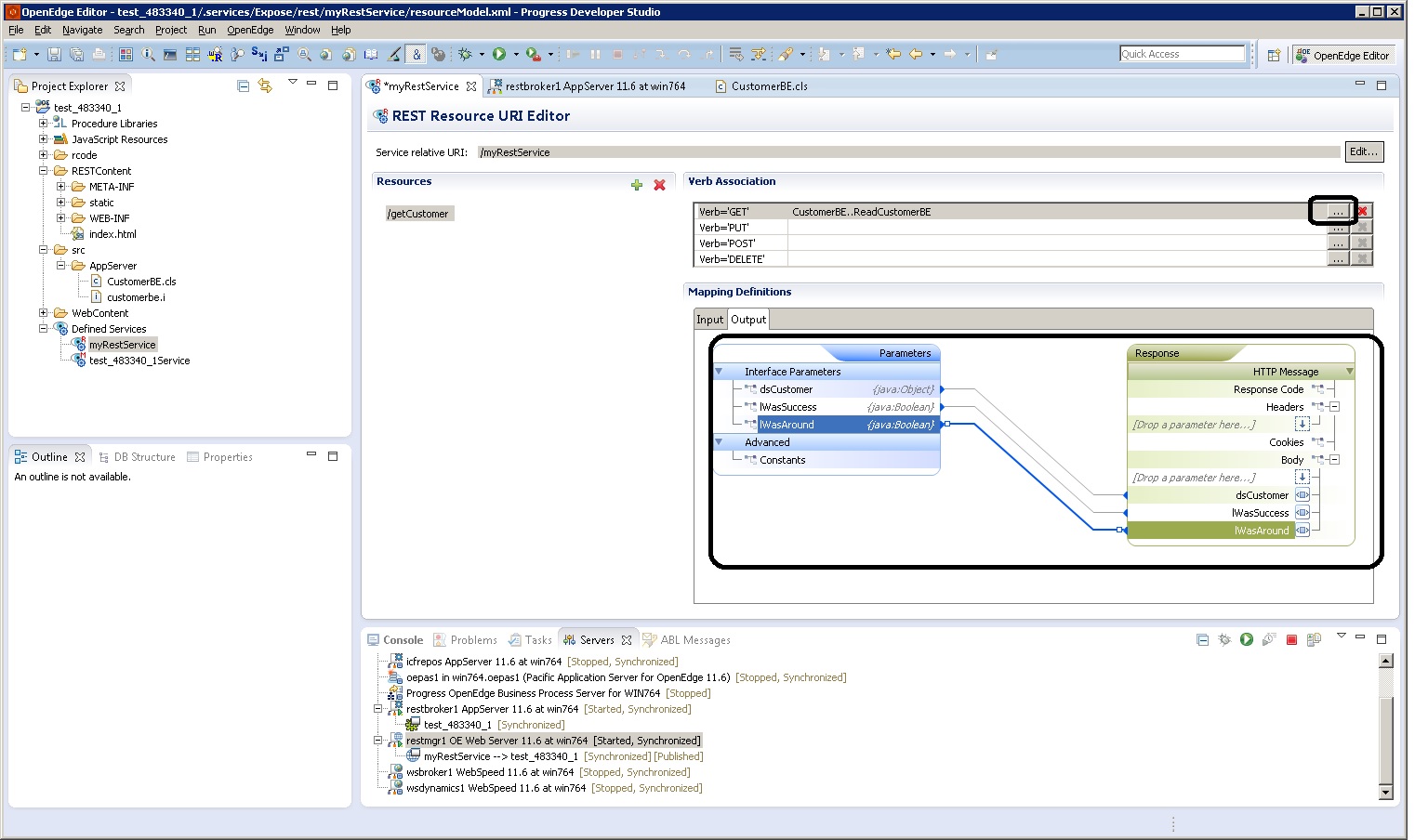Click the Save toolbar icon
The height and width of the screenshot is (840, 1428).
[x=54, y=55]
